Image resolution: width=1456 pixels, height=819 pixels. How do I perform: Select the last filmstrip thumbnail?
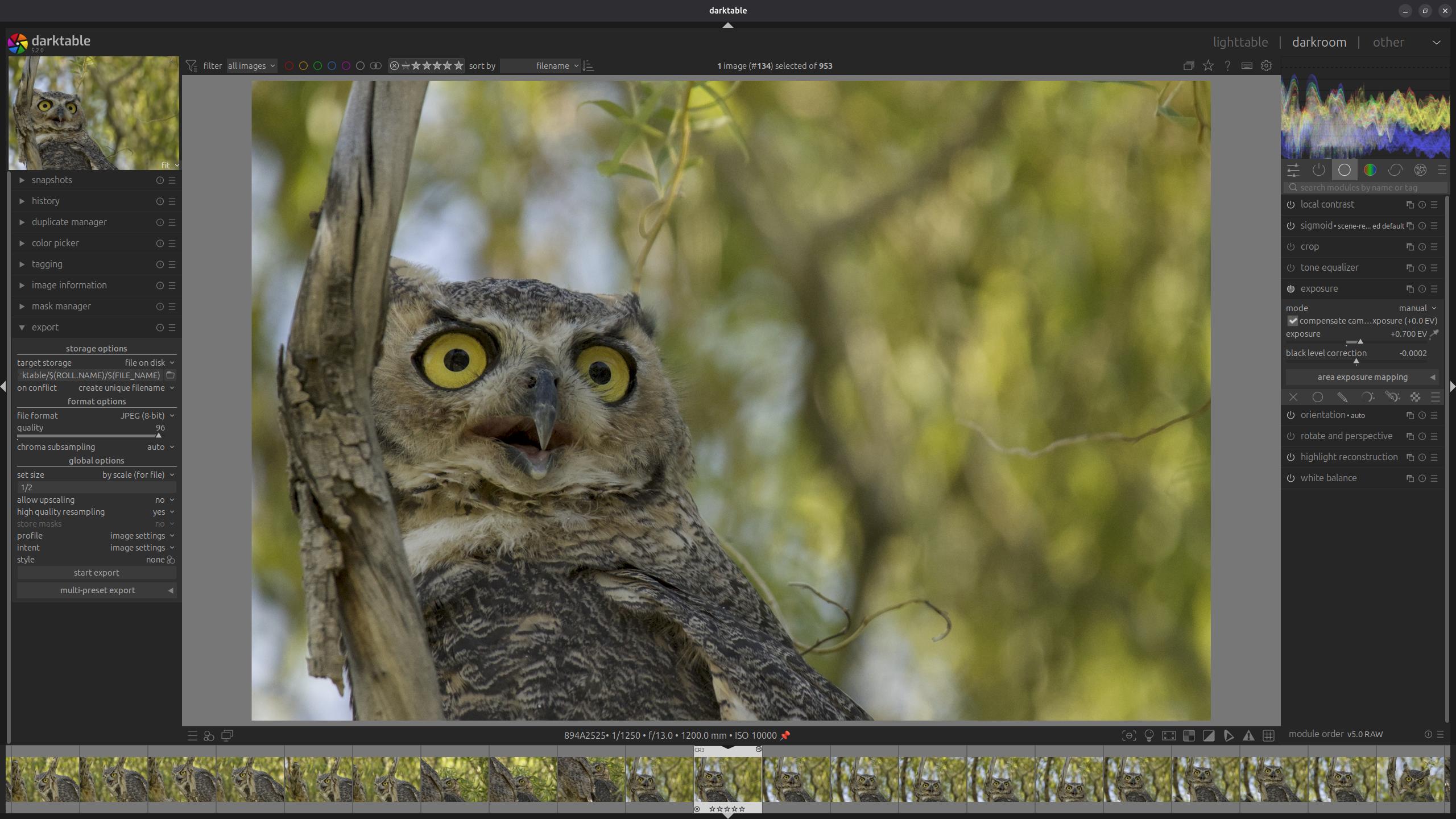tap(1410, 779)
